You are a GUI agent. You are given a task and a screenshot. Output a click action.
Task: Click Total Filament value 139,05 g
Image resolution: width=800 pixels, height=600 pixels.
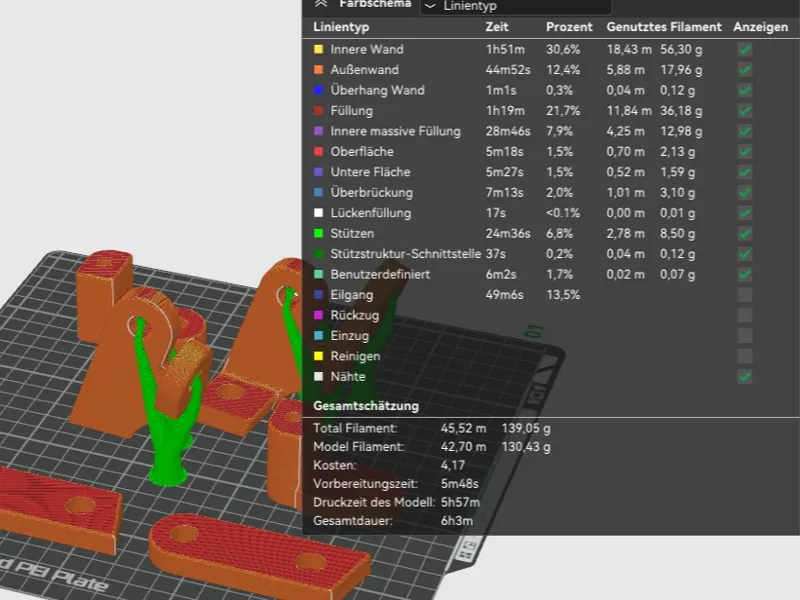(526, 428)
